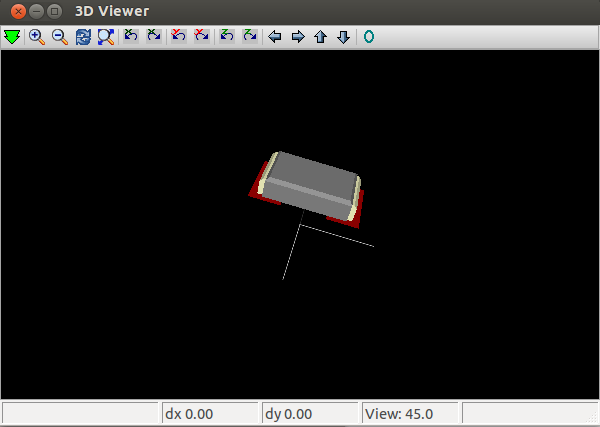Rotate Z counterclockwise with green Z icon
Image resolution: width=600 pixels, height=427 pixels.
coord(227,36)
